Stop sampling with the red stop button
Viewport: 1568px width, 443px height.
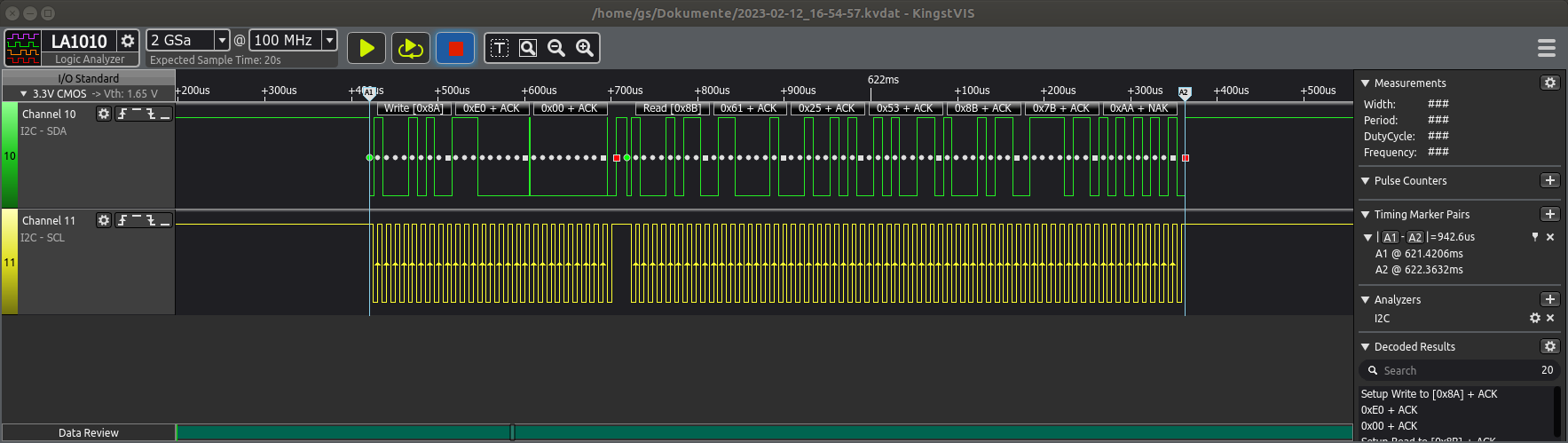pos(455,48)
